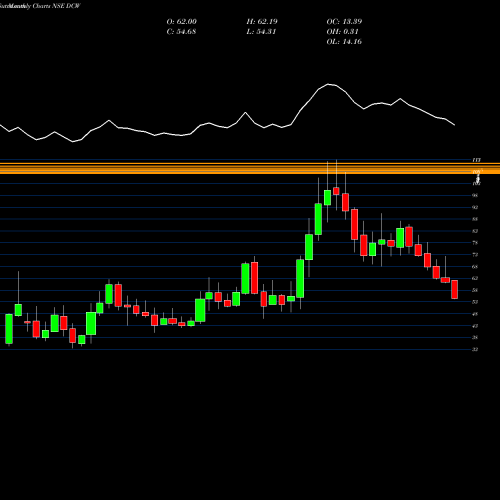The image size is (500, 500).
Task: Click the 78 price axis label
Action: [x=475, y=243]
